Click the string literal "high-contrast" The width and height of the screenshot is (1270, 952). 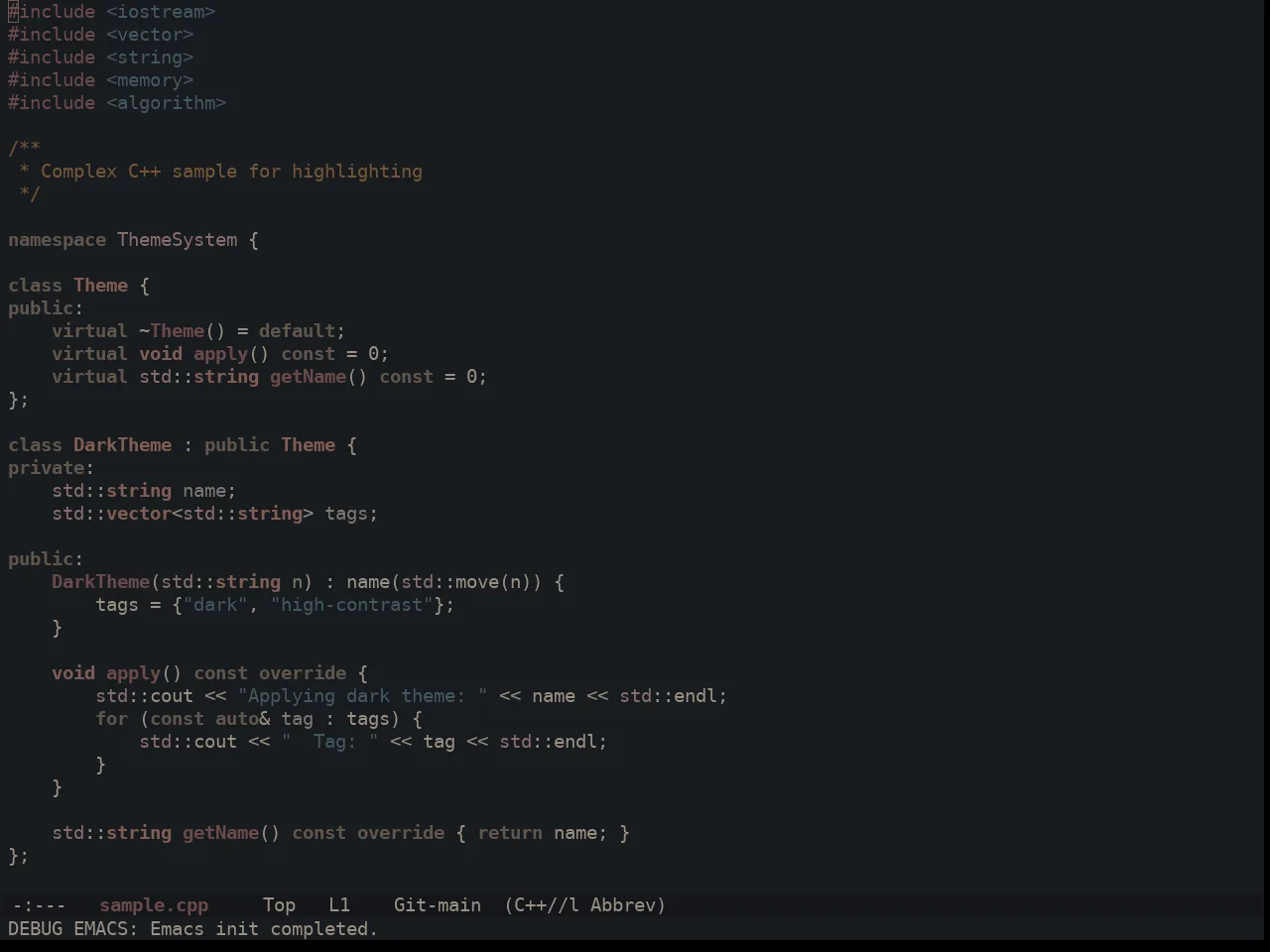tap(352, 605)
